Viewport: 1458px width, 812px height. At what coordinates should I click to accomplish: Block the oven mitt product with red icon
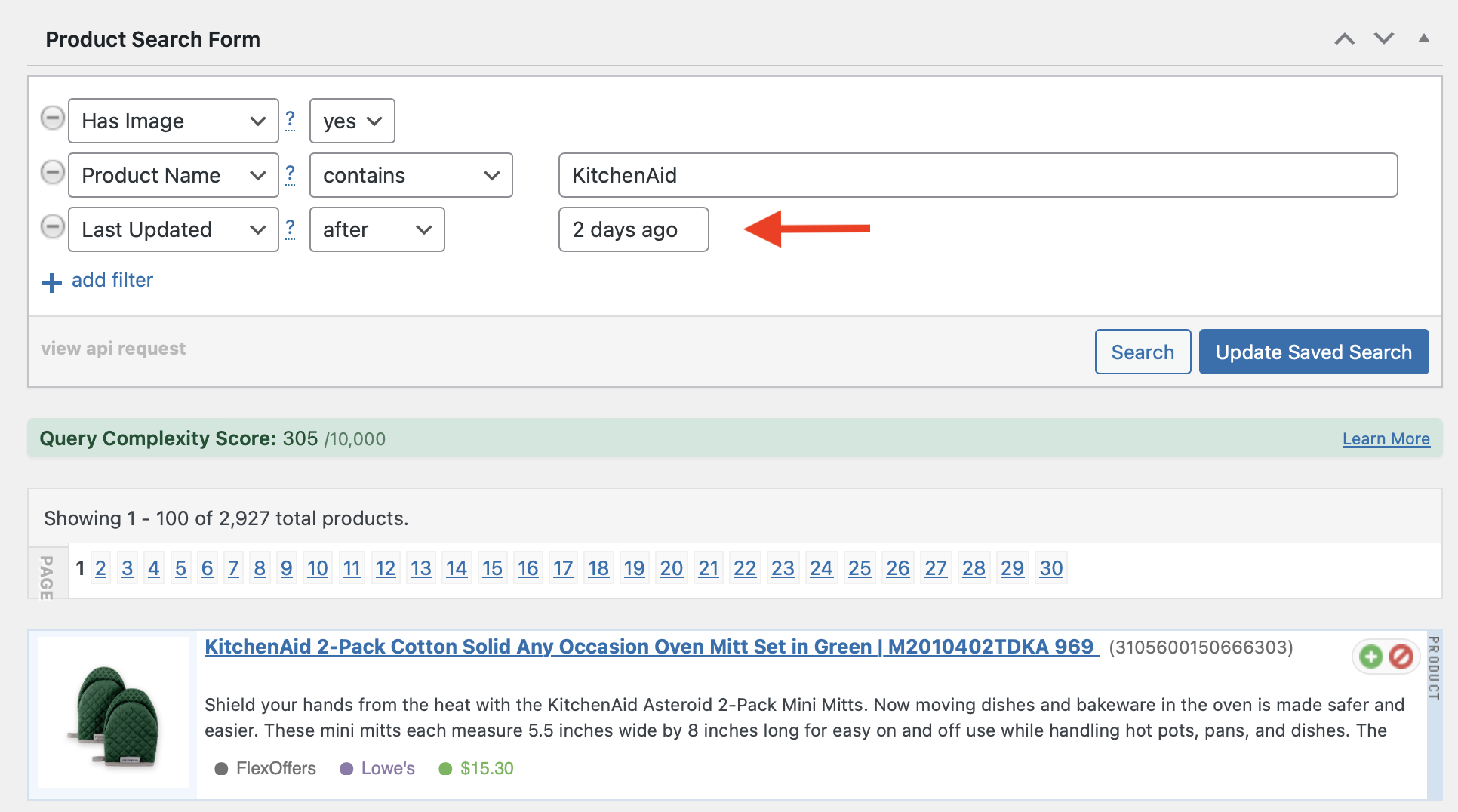pyautogui.click(x=1401, y=657)
